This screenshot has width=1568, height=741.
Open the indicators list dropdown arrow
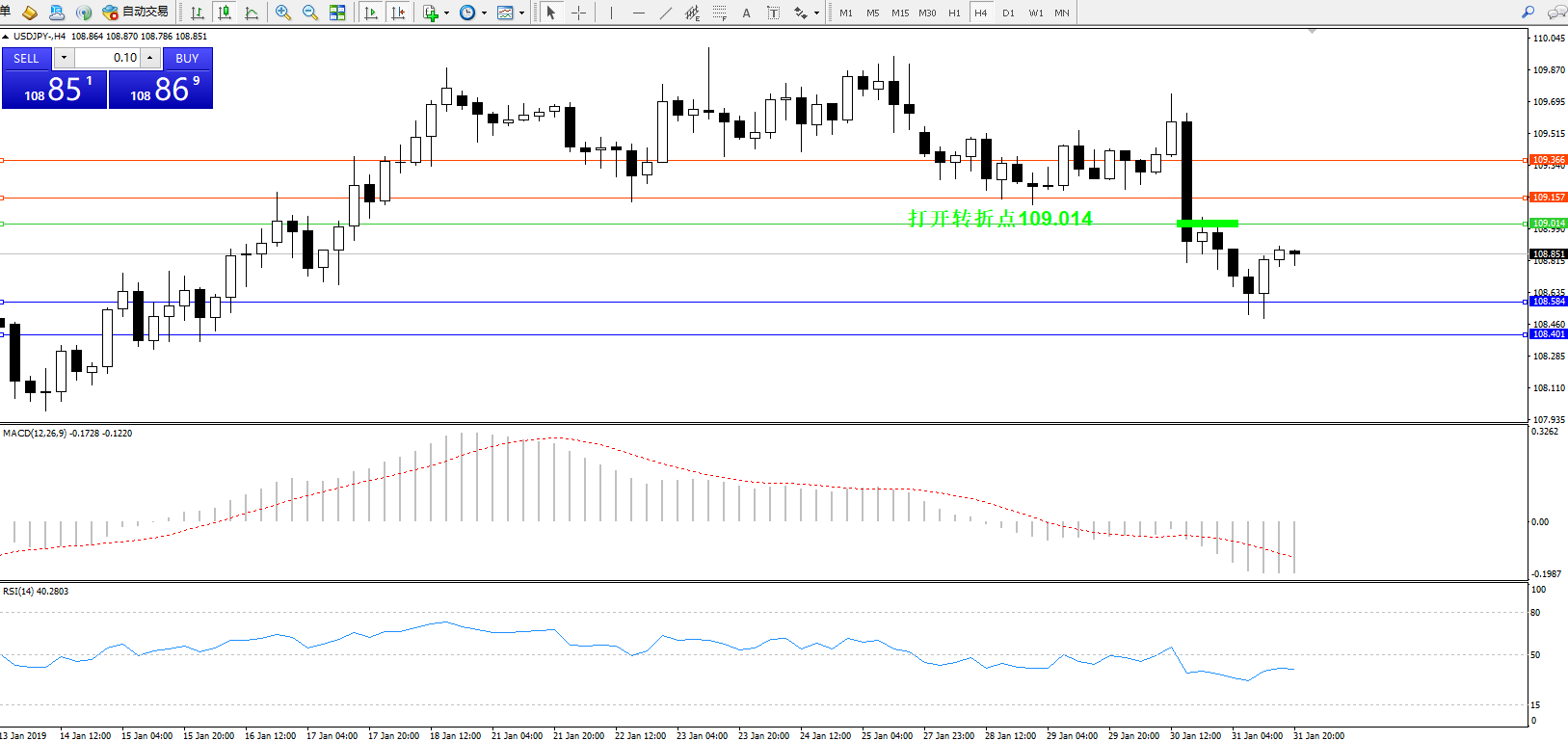[x=446, y=13]
